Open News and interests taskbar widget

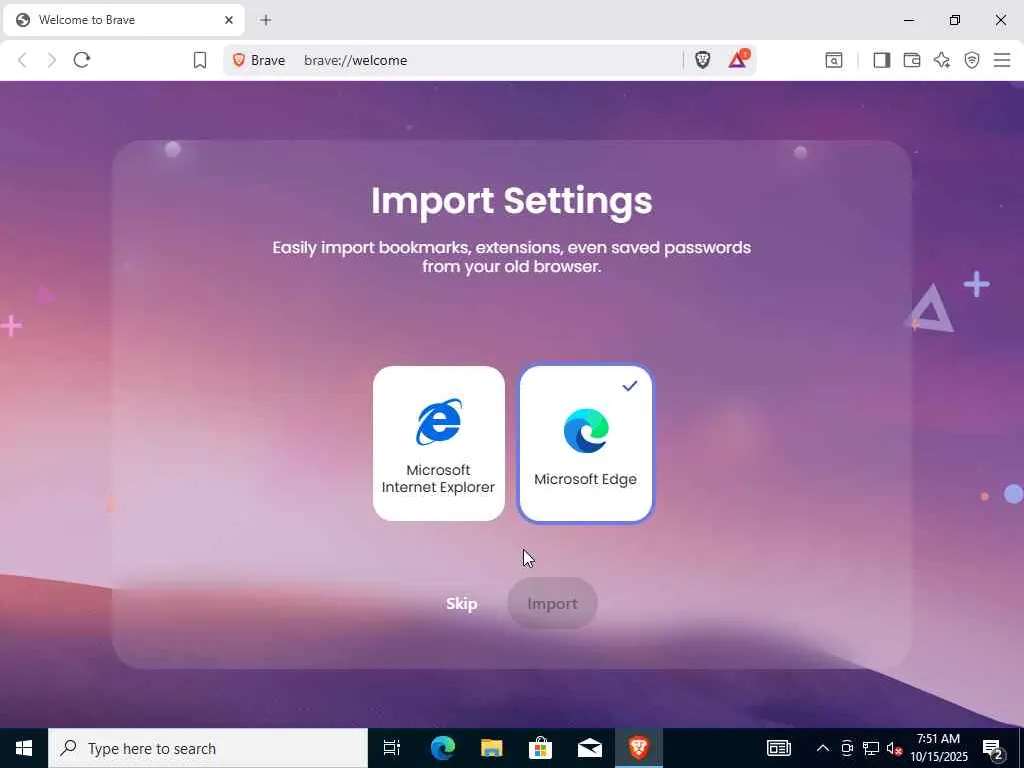click(778, 748)
